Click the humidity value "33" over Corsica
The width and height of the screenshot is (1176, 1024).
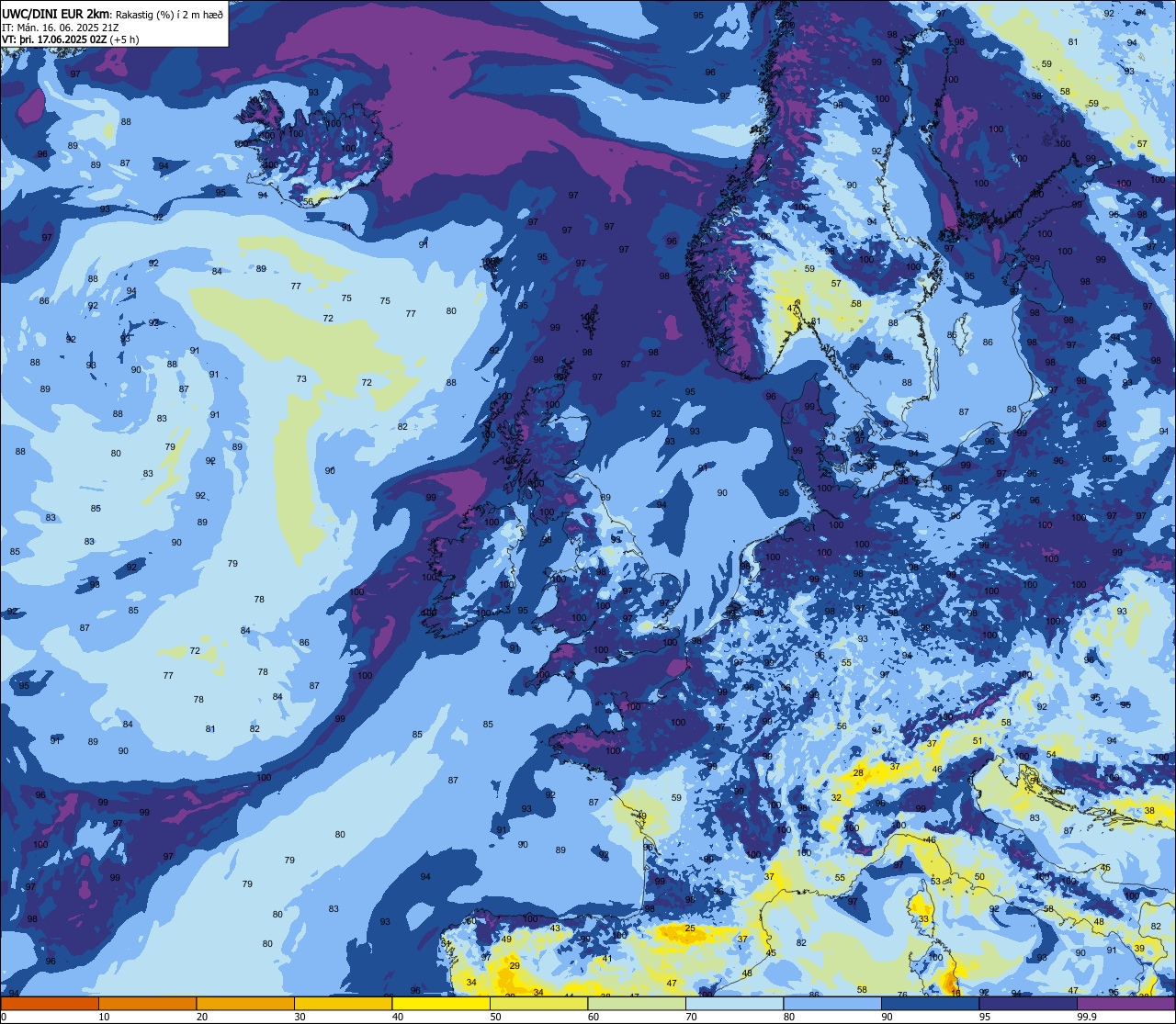pyautogui.click(x=924, y=919)
